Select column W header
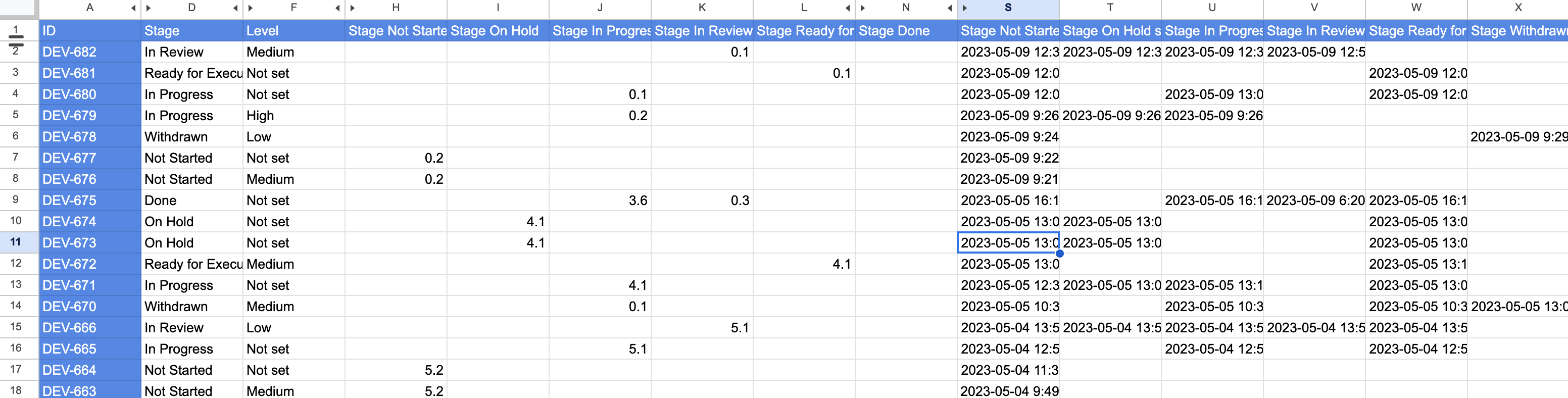The height and width of the screenshot is (398, 1568). pyautogui.click(x=1416, y=8)
